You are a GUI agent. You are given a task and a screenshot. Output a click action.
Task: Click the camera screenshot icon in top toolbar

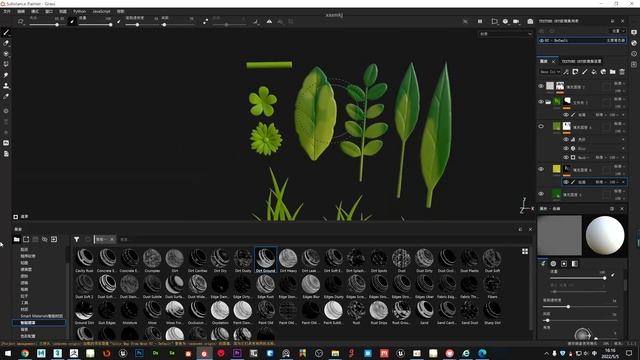530,21
